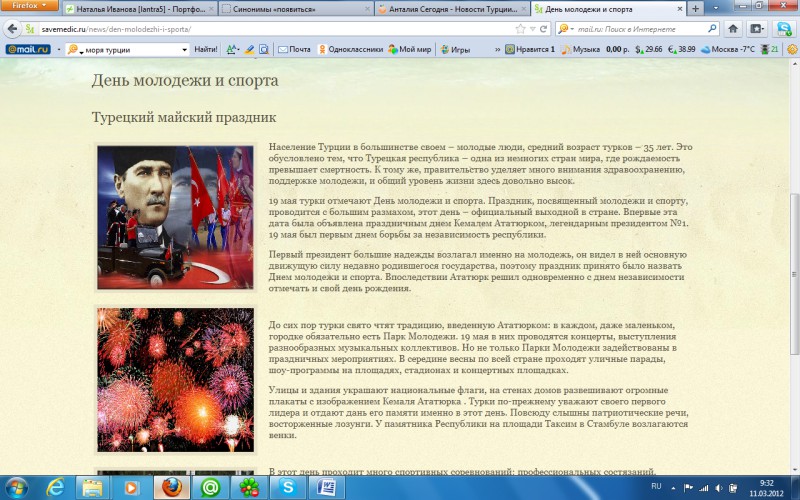Screen dimensions: 800x500
Task: Launch Internet Explorer from the taskbar
Action: pyautogui.click(x=55, y=488)
